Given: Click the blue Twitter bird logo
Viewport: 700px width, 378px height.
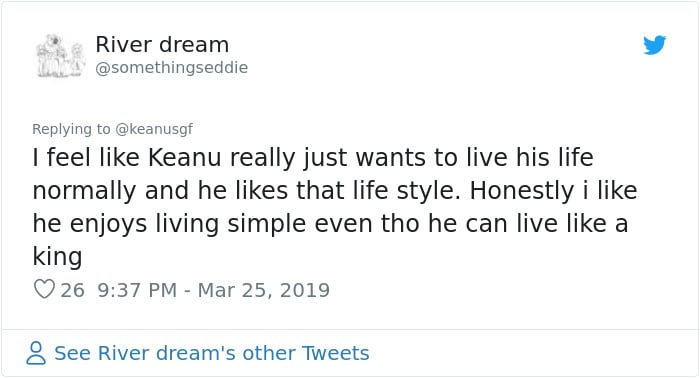Looking at the screenshot, I should point(654,45).
